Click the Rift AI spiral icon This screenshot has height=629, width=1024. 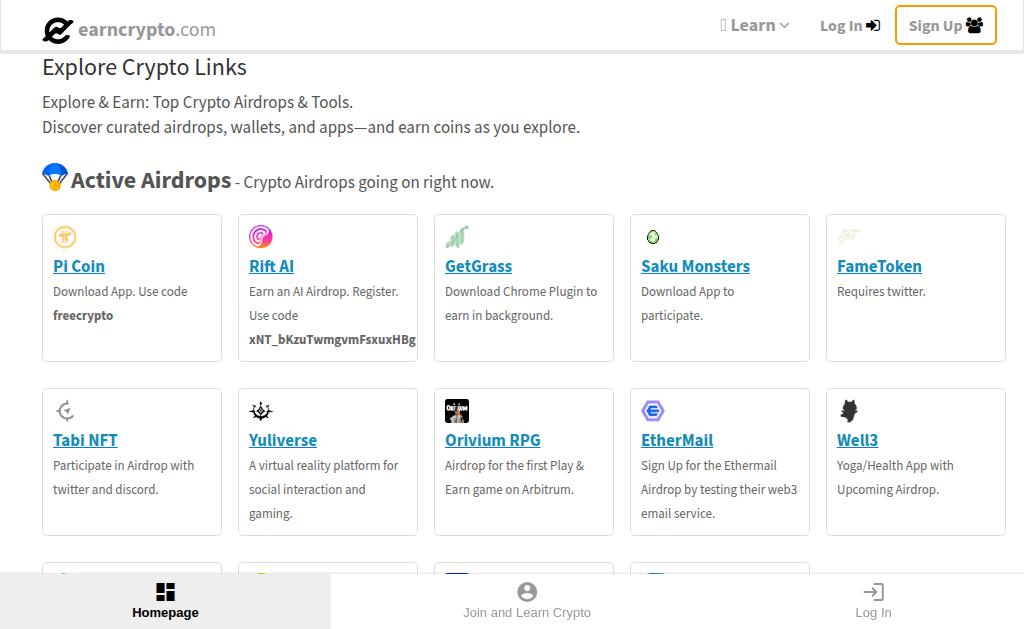coord(261,236)
